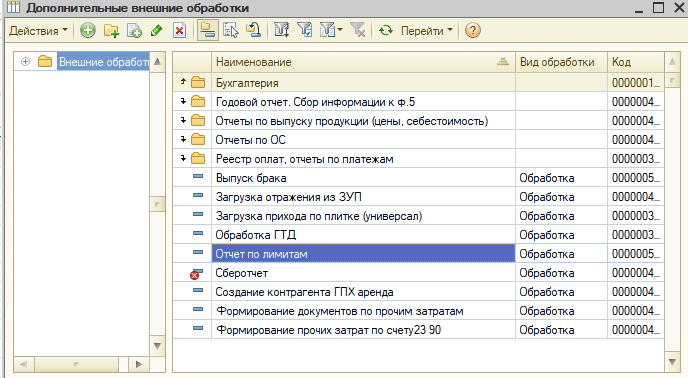Toggle hierarchical view mode

pyautogui.click(x=208, y=31)
